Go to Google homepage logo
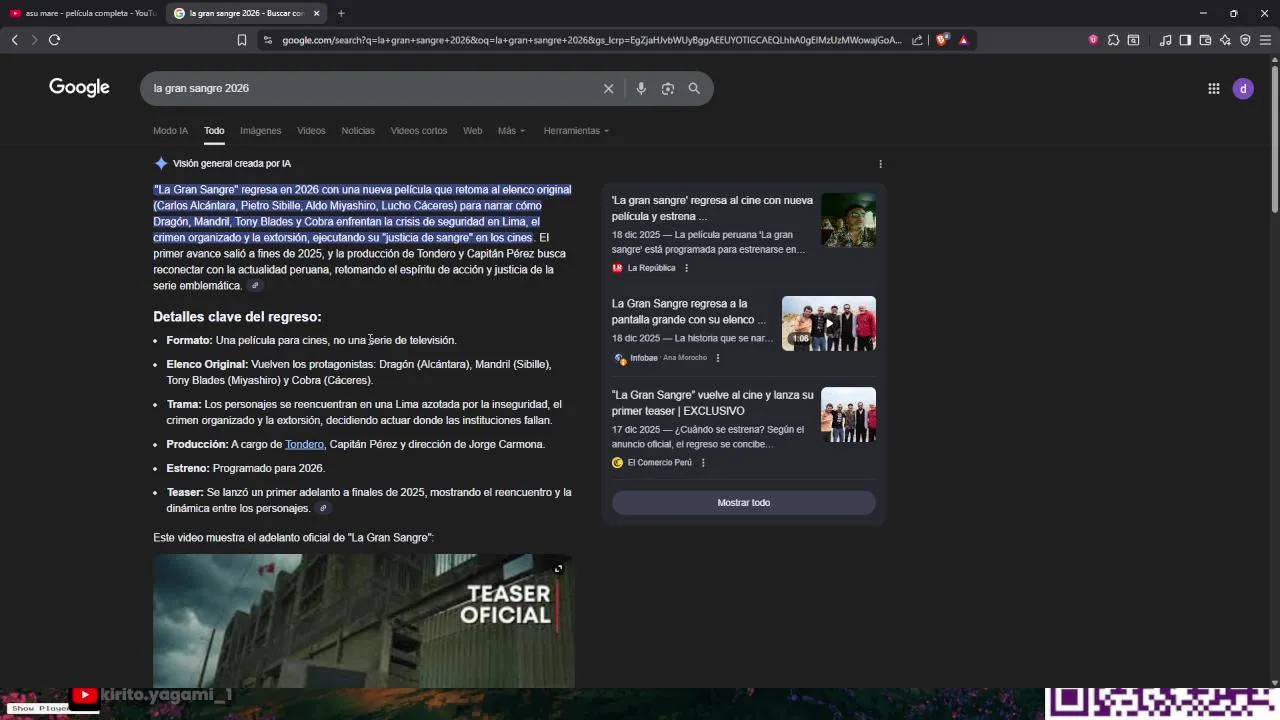1280x720 pixels. (79, 88)
